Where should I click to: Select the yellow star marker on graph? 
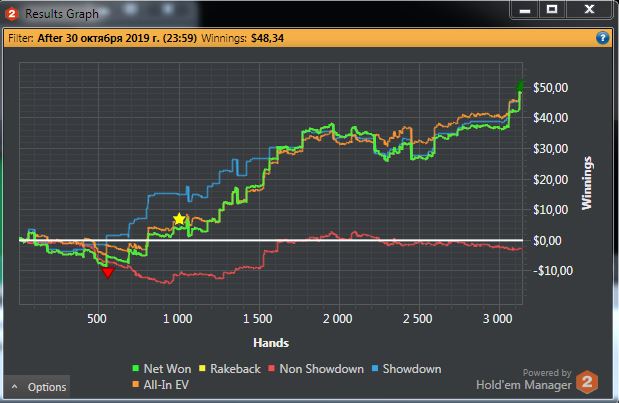pos(179,219)
